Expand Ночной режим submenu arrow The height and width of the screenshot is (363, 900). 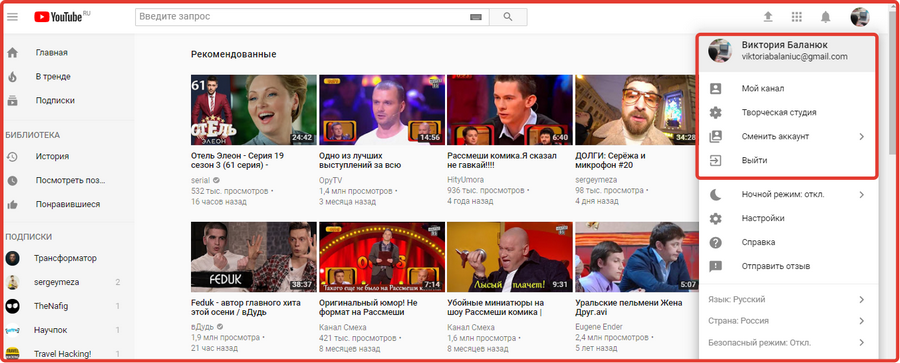[862, 195]
